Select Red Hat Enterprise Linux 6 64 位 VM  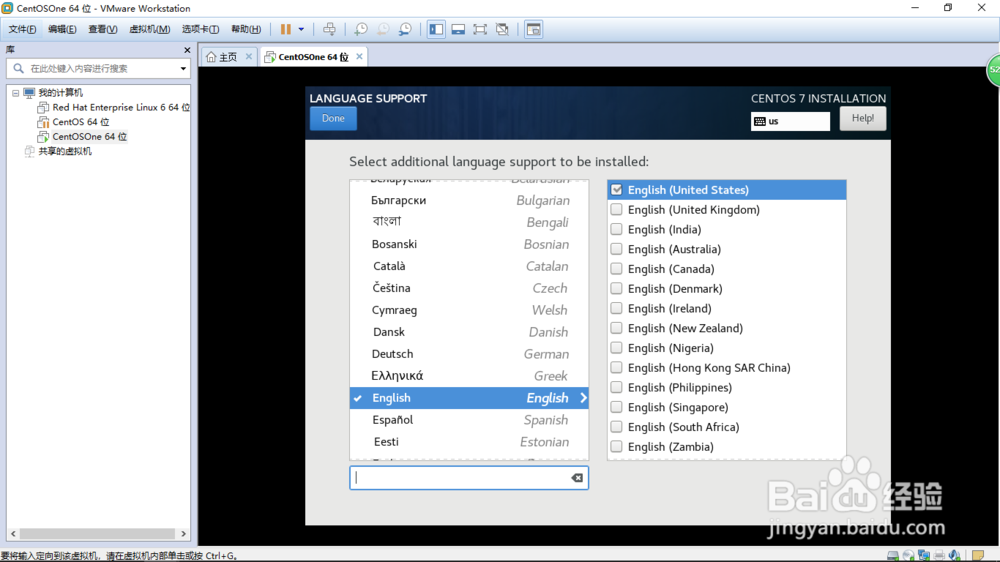pyautogui.click(x=121, y=107)
